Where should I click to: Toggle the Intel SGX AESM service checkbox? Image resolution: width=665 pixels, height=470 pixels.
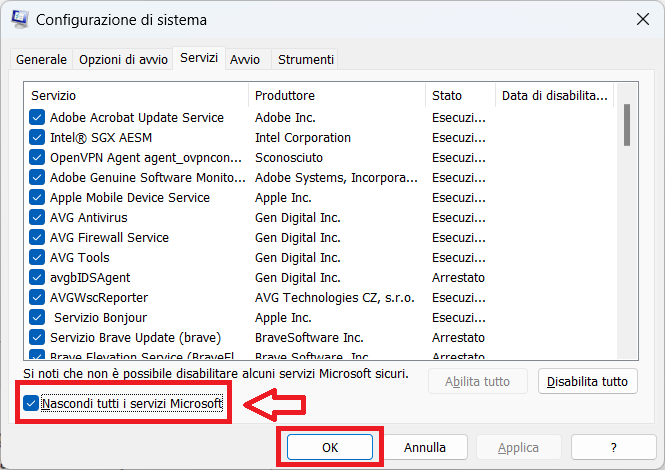click(37, 138)
